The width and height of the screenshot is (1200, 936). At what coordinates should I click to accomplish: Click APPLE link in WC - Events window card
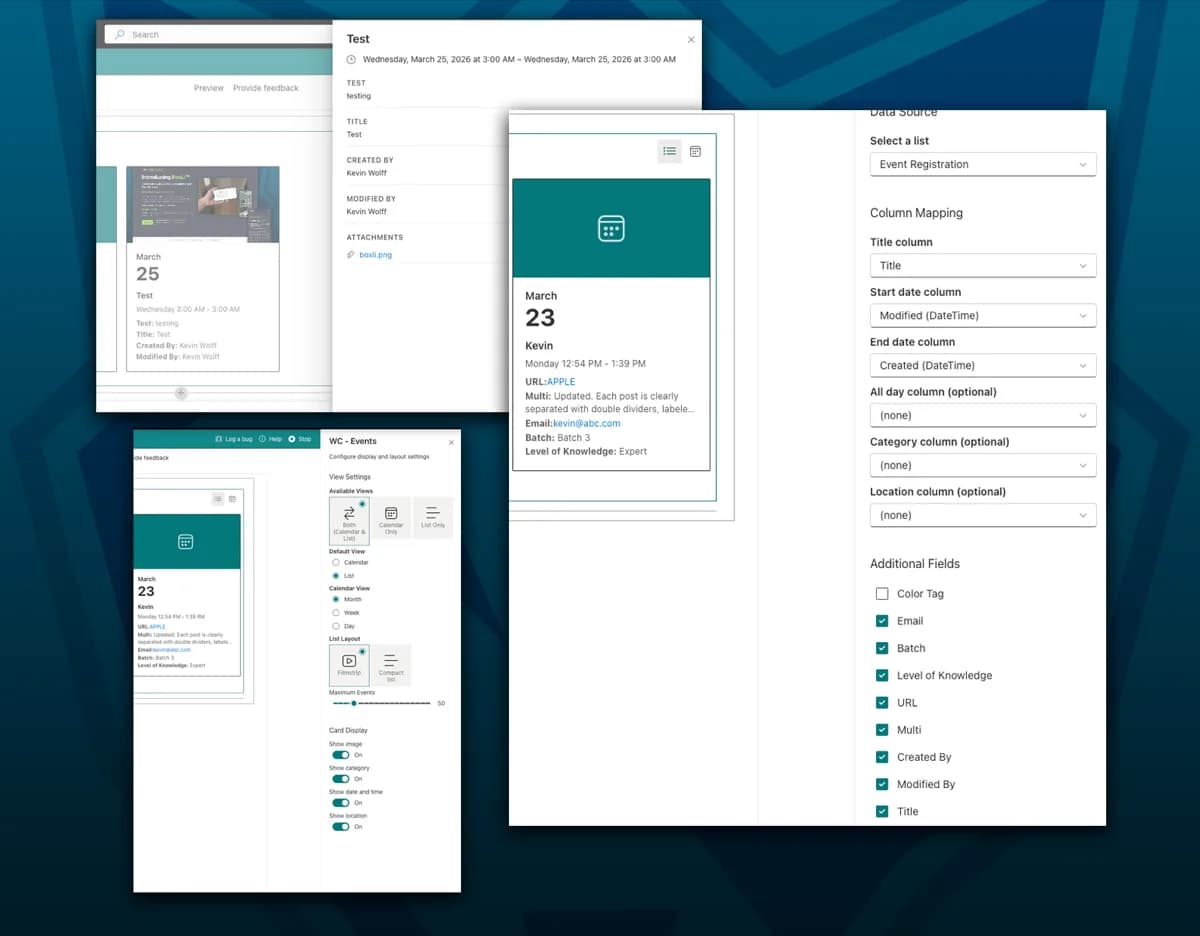tap(157, 627)
